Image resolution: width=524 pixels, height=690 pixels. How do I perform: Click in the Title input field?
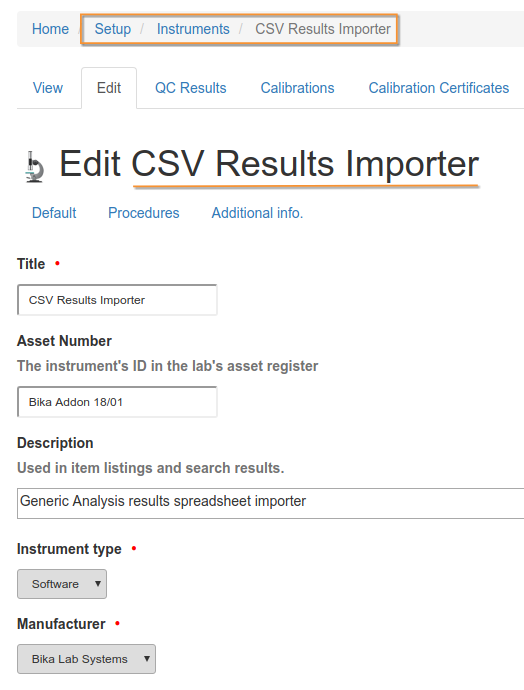pyautogui.click(x=117, y=300)
